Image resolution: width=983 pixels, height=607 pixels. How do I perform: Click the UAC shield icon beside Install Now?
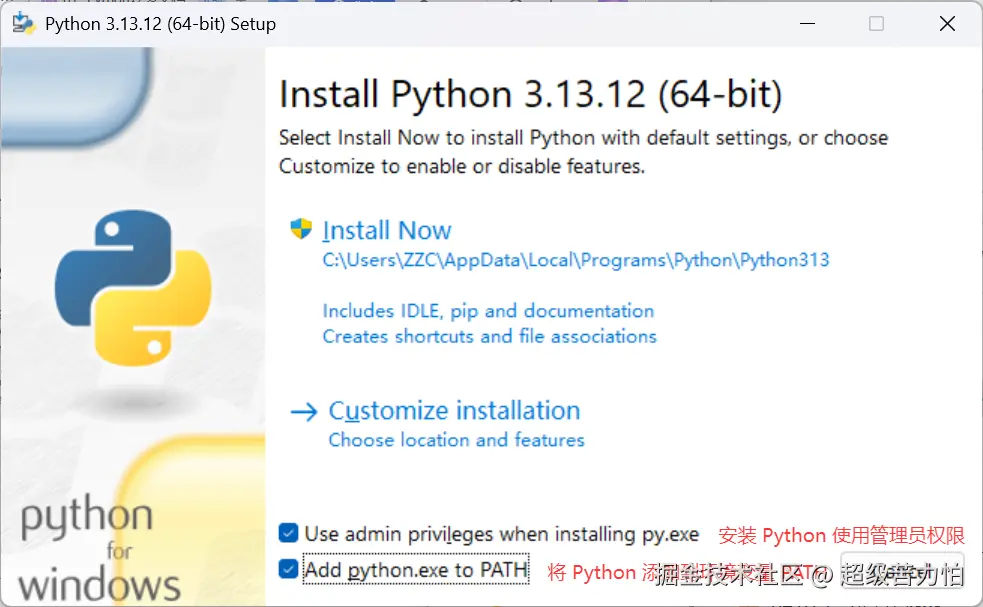(301, 229)
